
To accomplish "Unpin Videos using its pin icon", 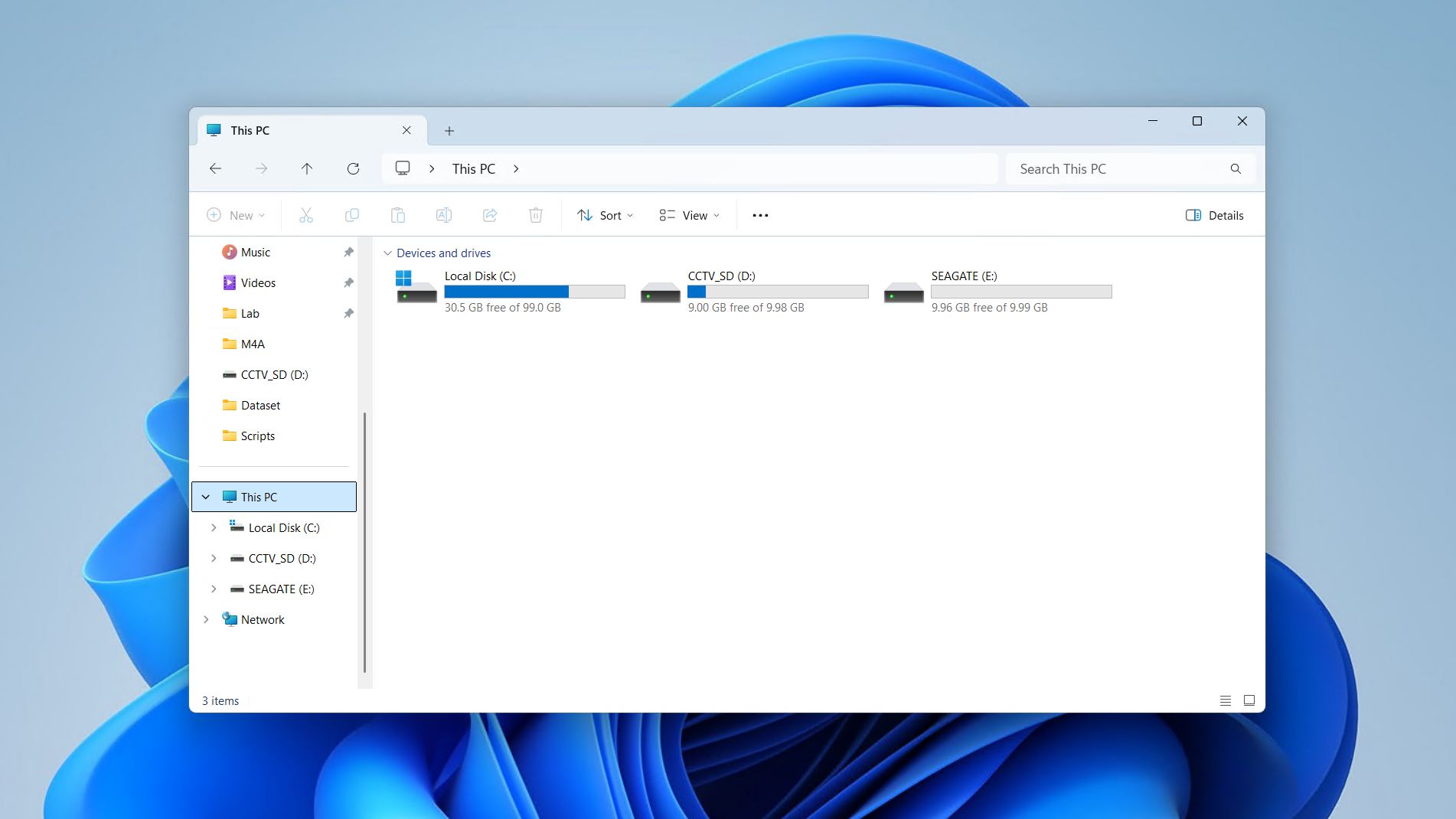I will 348,282.
